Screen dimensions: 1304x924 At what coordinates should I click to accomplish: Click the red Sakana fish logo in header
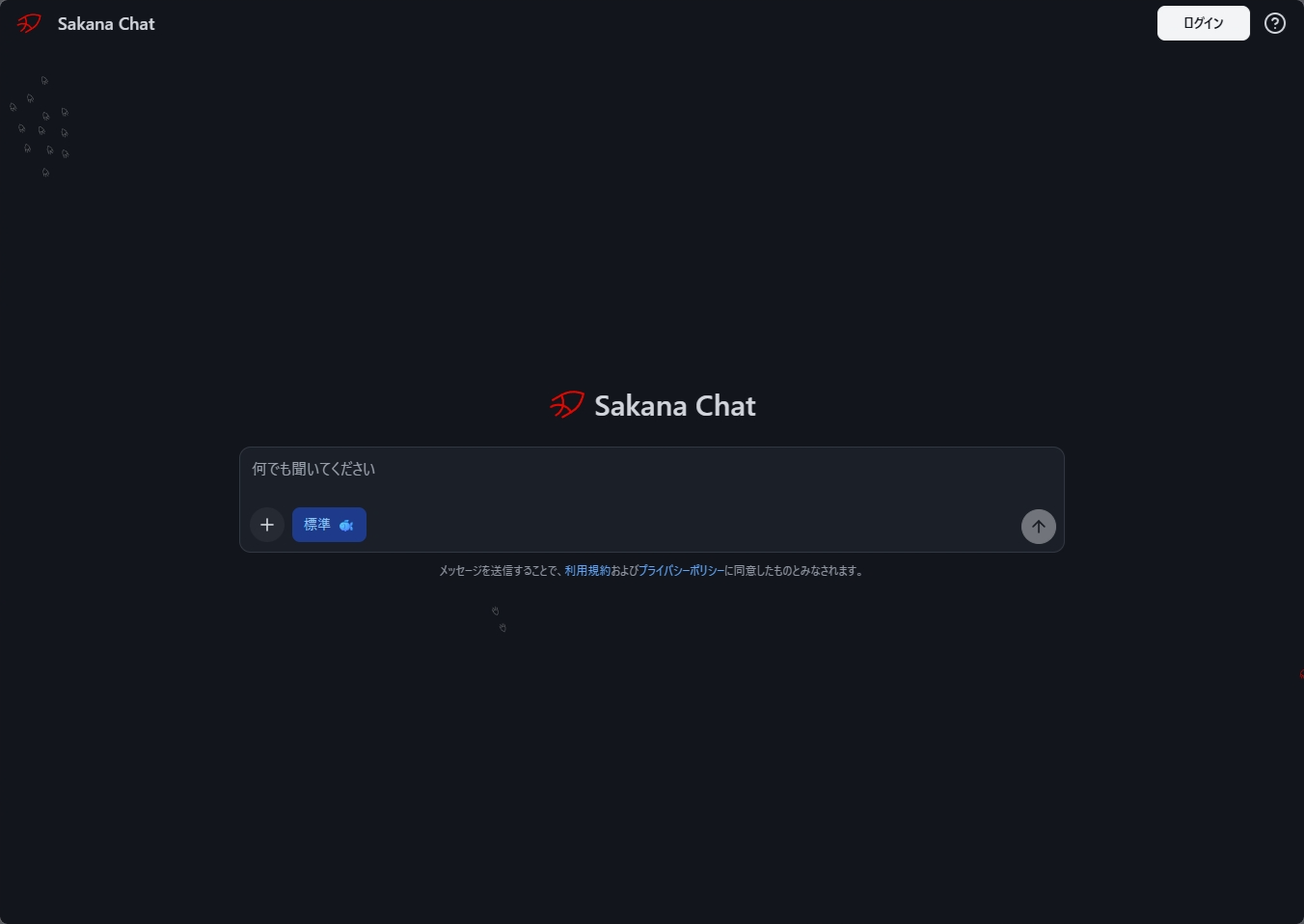[x=29, y=23]
